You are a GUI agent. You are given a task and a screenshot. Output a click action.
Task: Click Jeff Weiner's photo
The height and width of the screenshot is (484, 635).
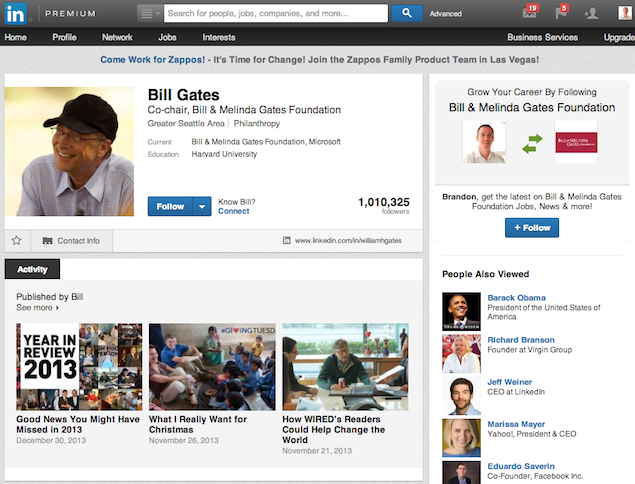pos(461,396)
